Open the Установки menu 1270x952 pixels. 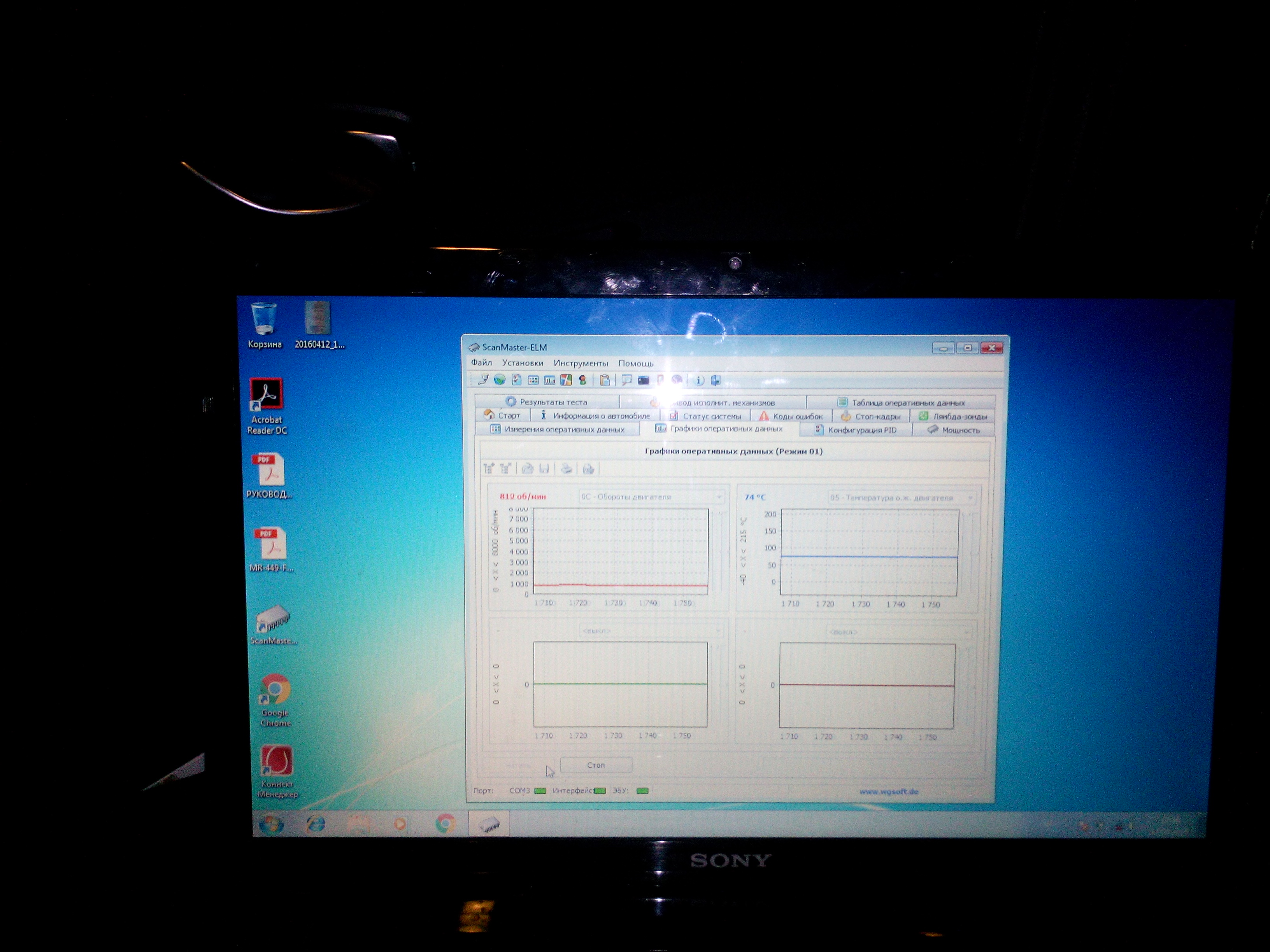click(x=523, y=363)
